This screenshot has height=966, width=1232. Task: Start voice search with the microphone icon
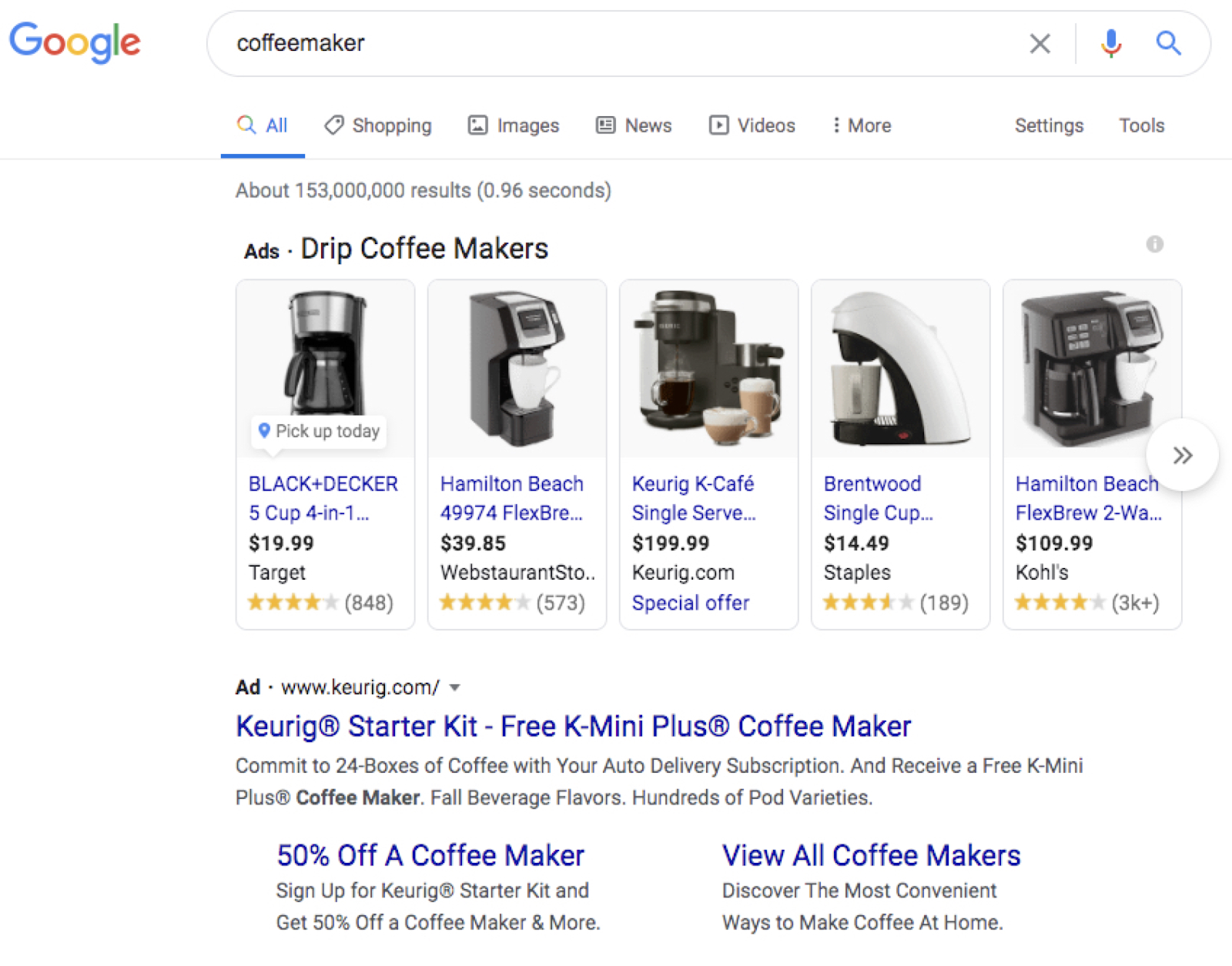[1110, 43]
